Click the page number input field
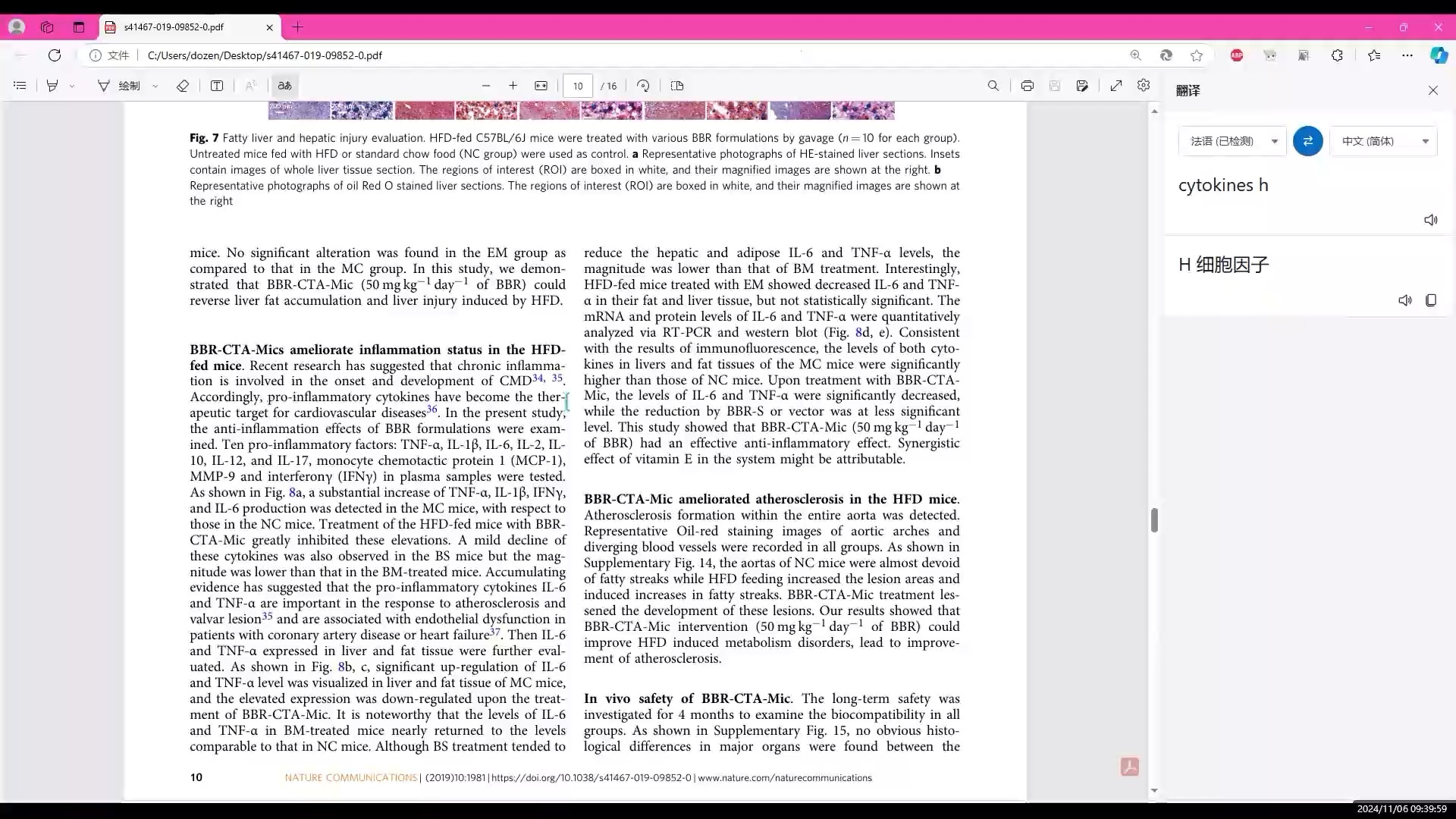 [578, 86]
